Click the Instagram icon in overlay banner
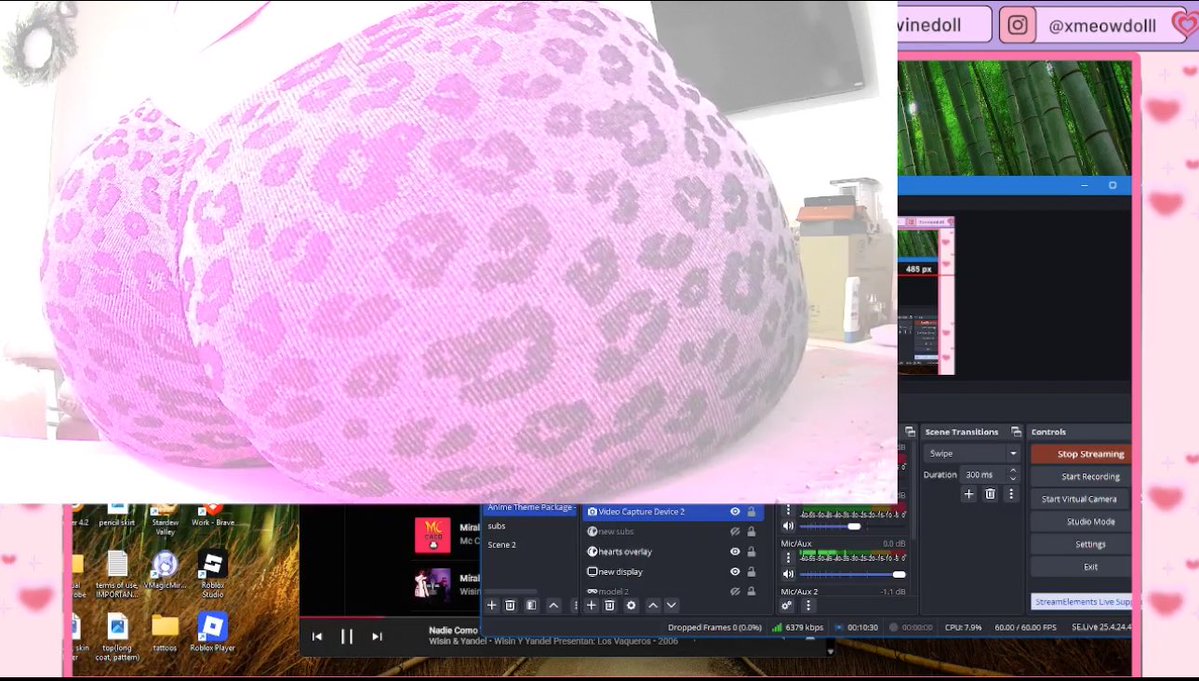This screenshot has width=1199, height=681. (1017, 25)
